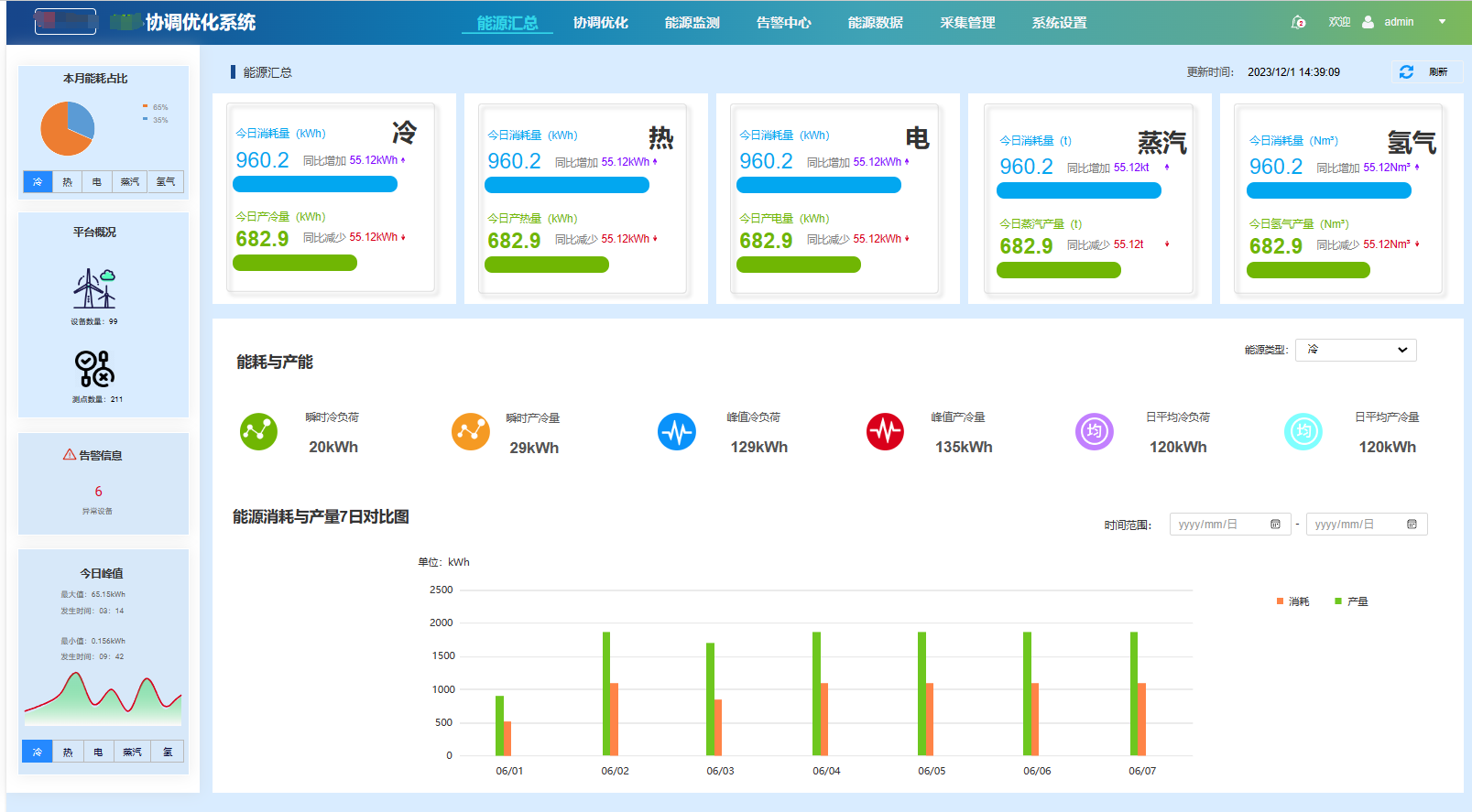Viewport: 1472px width, 812px height.
Task: Select 电 tab under 今日峰值
Action: pyautogui.click(x=97, y=752)
